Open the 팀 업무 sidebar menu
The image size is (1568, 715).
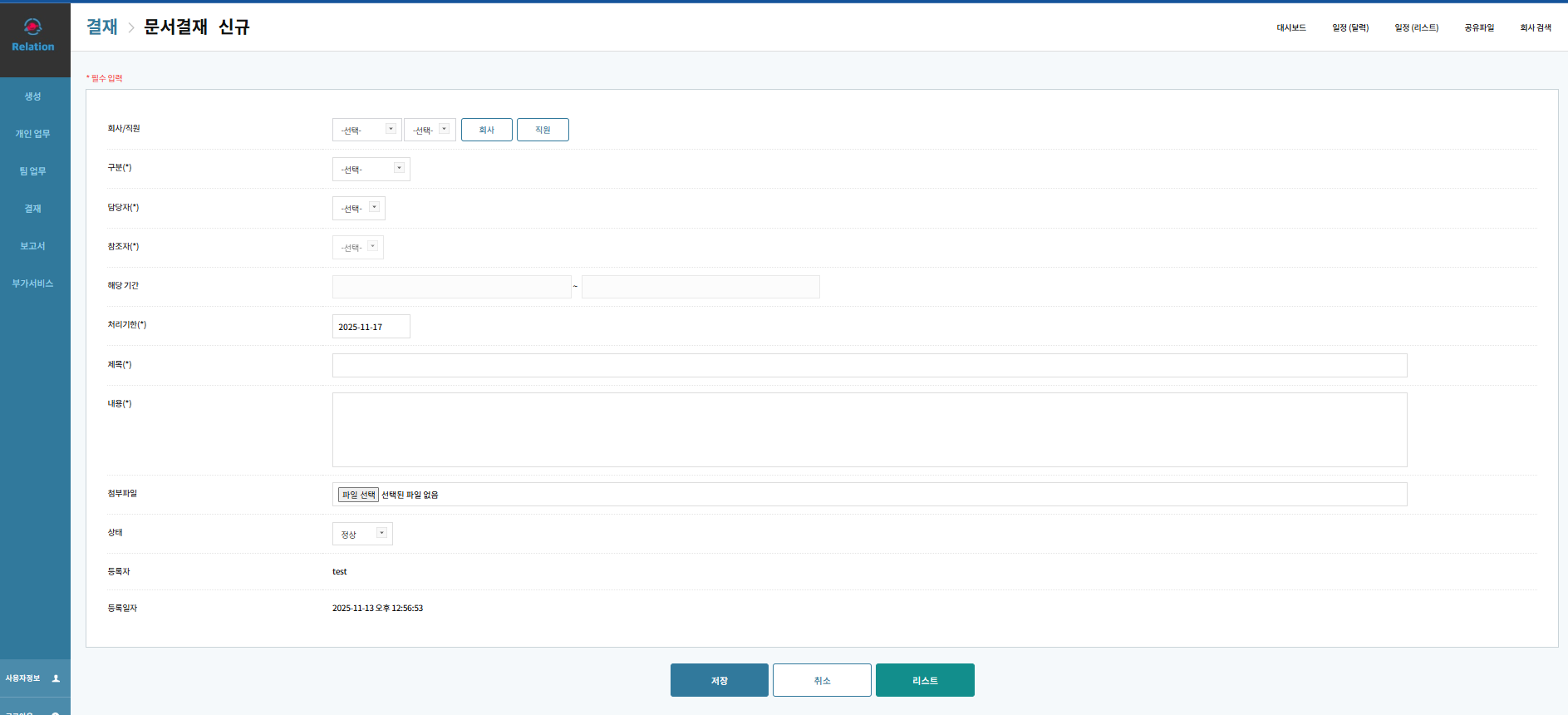coord(33,171)
